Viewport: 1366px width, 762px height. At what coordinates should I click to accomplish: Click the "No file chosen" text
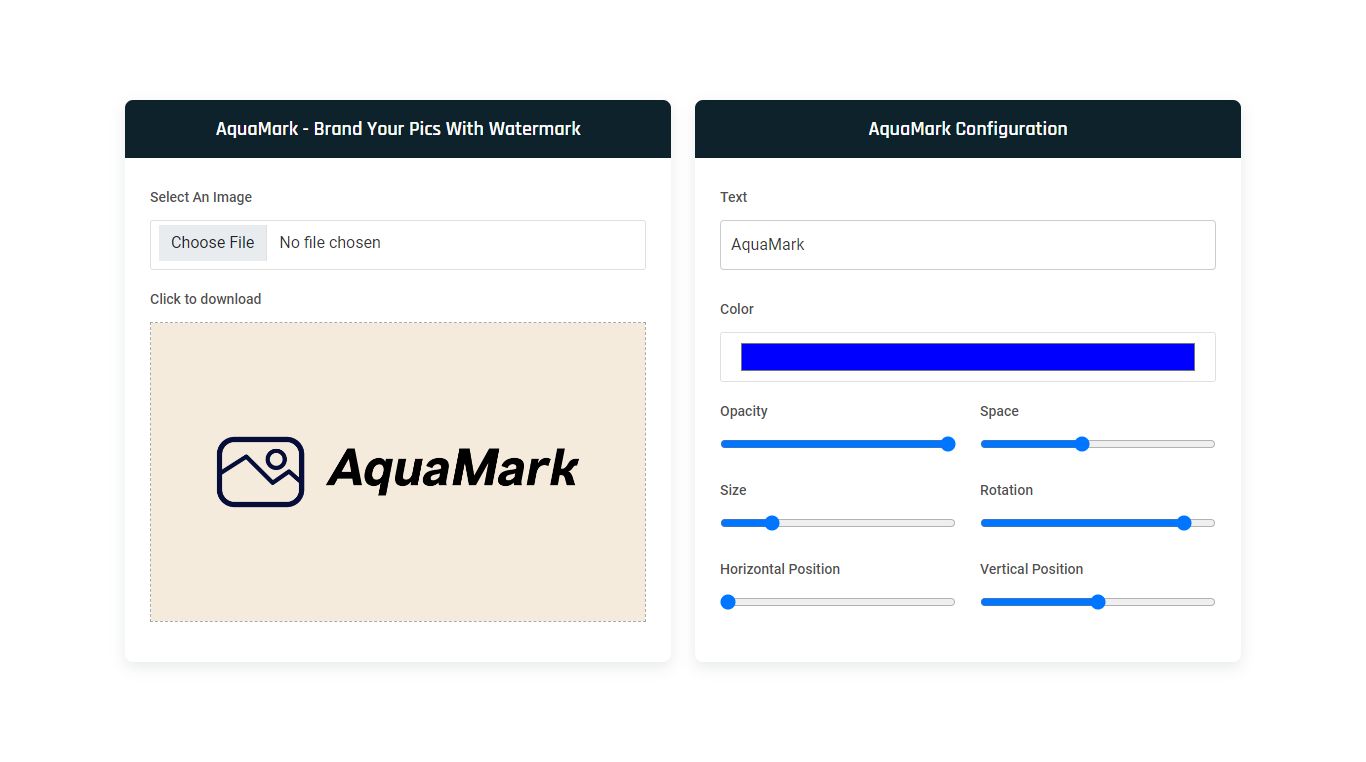point(330,243)
